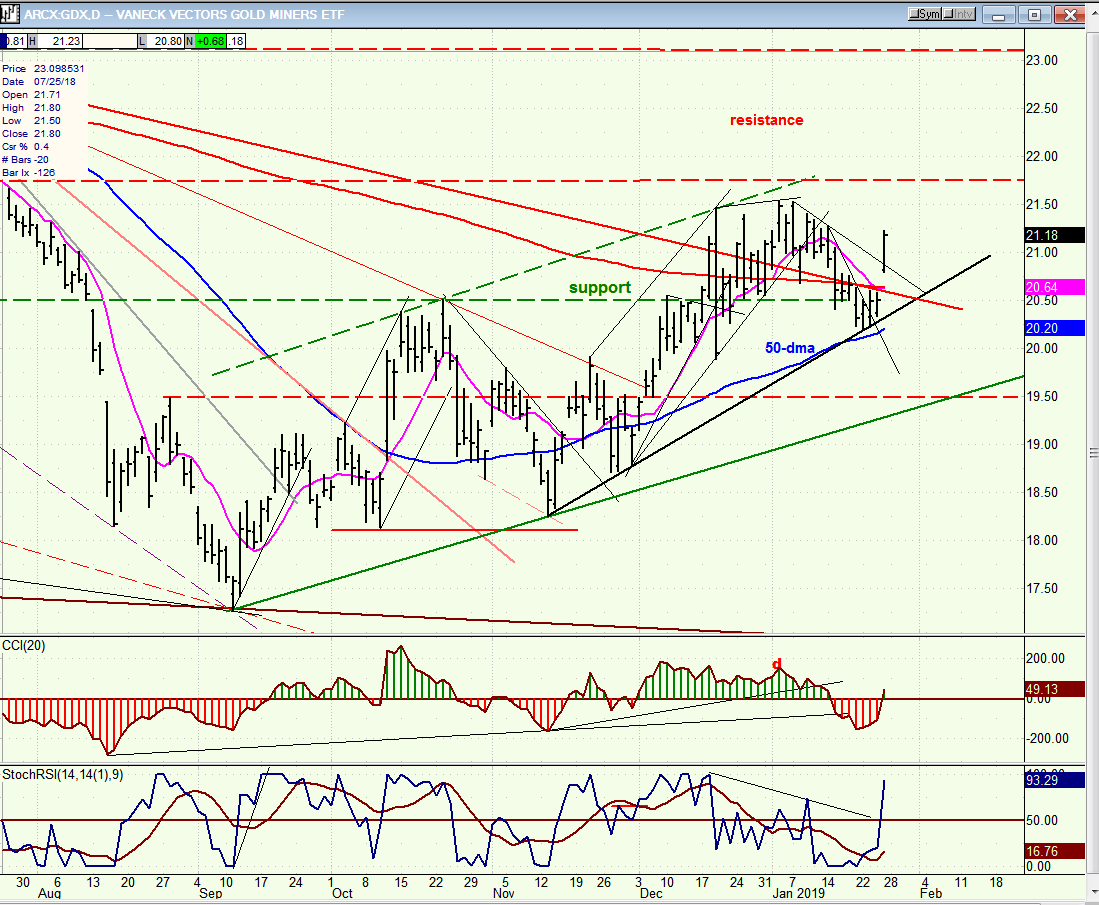The height and width of the screenshot is (905, 1099).
Task: Click the 'Bar Ix -126' data row
Action: [29, 172]
